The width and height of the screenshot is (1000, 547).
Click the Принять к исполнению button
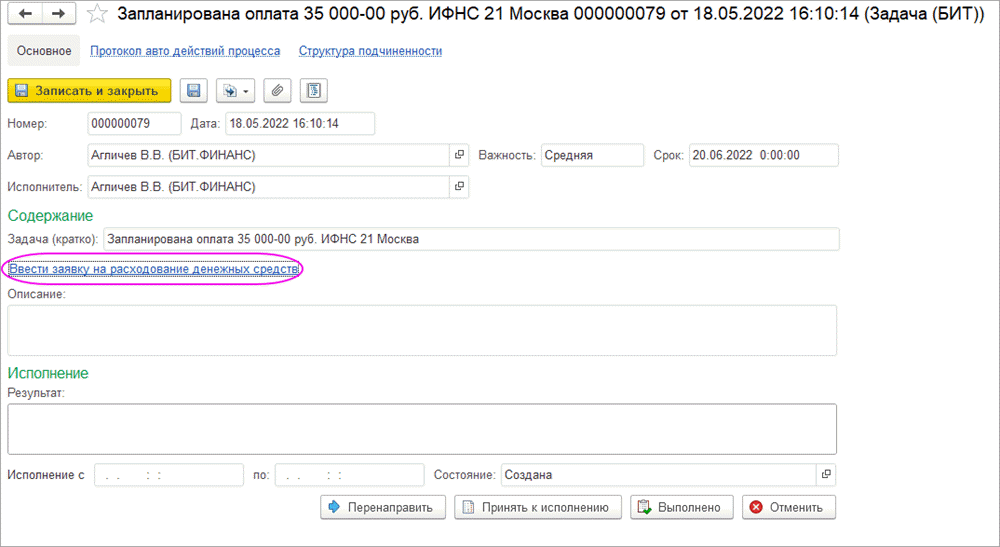538,507
